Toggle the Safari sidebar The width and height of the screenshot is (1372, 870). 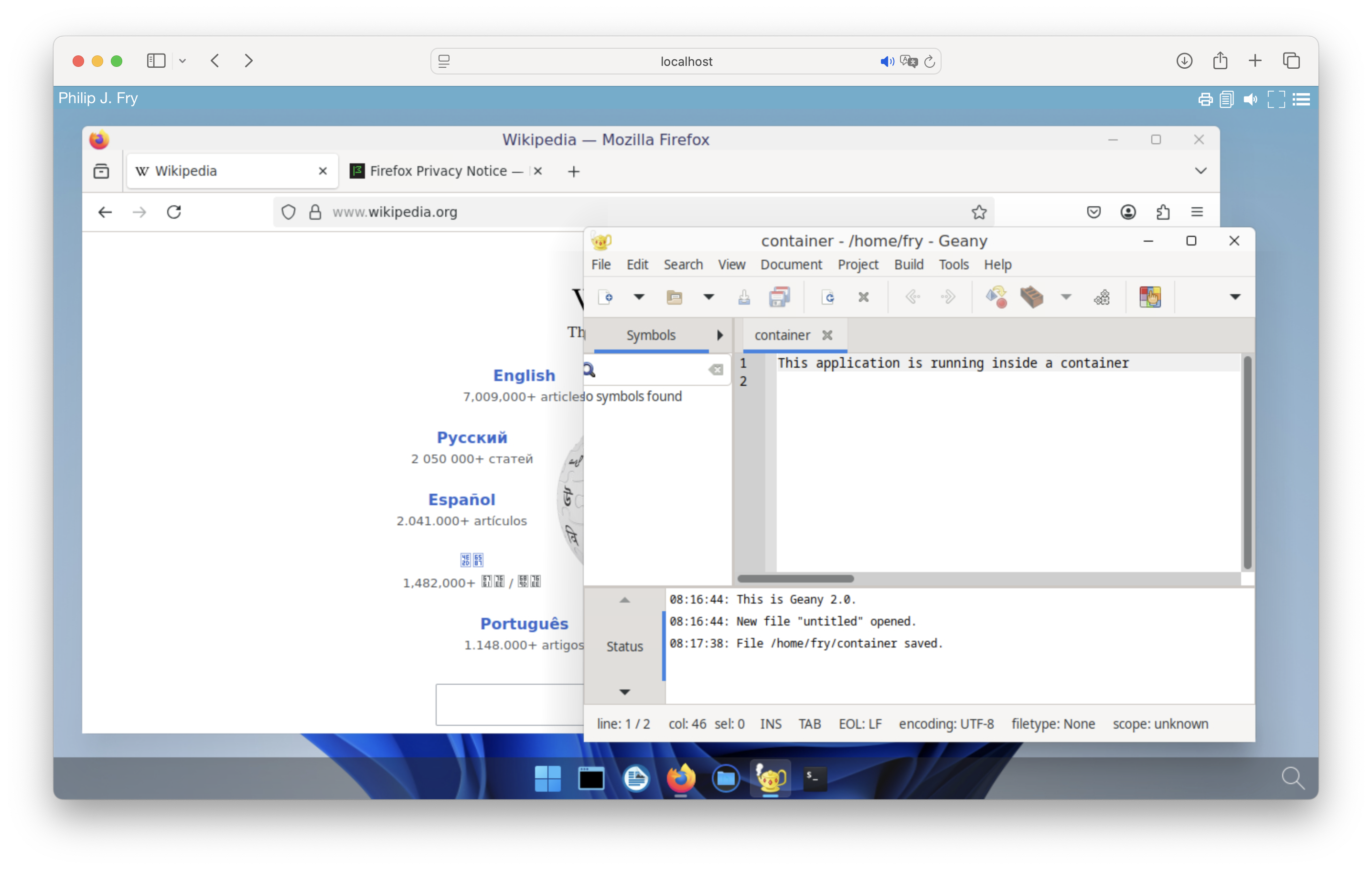(156, 61)
